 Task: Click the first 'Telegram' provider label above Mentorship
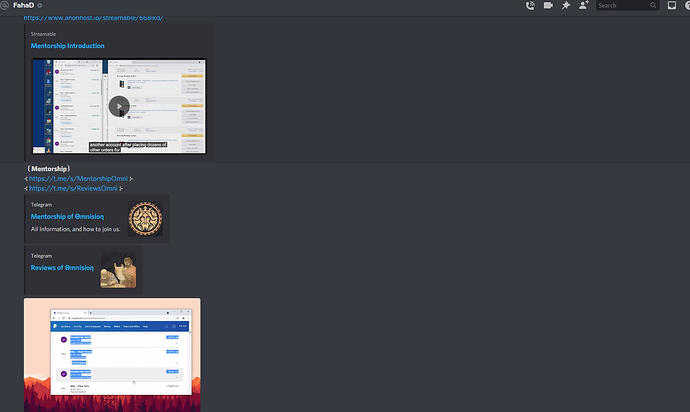pos(41,205)
